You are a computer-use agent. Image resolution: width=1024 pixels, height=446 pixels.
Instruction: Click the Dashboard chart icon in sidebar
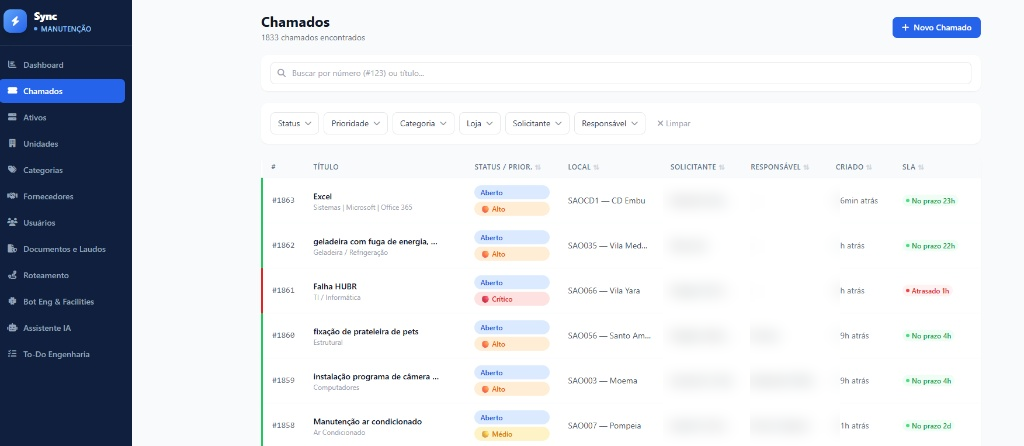[12, 65]
